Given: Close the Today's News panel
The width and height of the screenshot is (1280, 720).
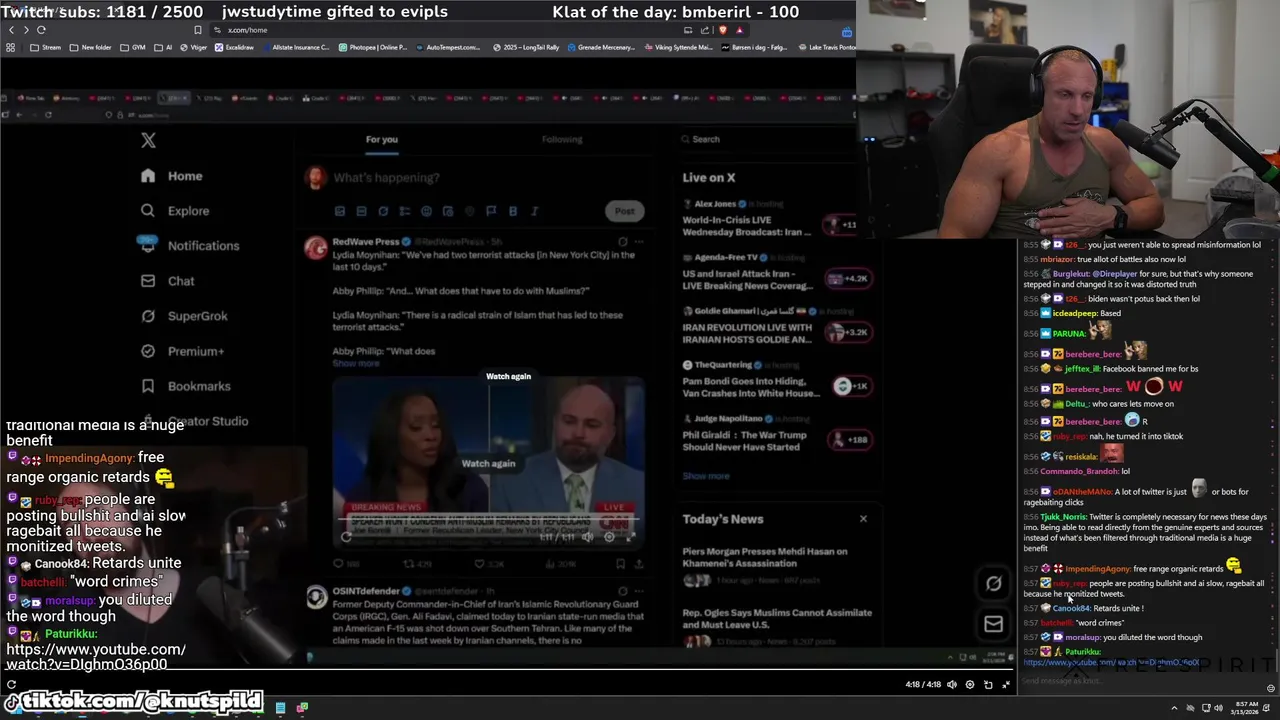Looking at the screenshot, I should (x=863, y=519).
